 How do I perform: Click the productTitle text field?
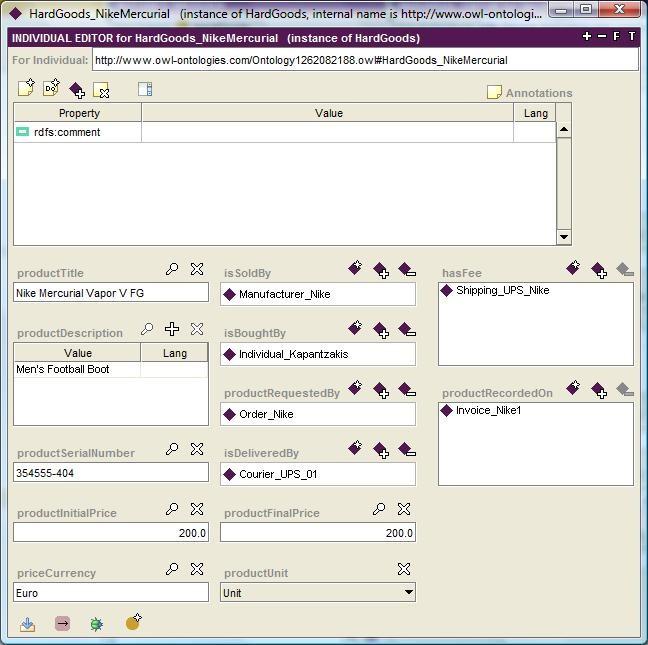(111, 293)
